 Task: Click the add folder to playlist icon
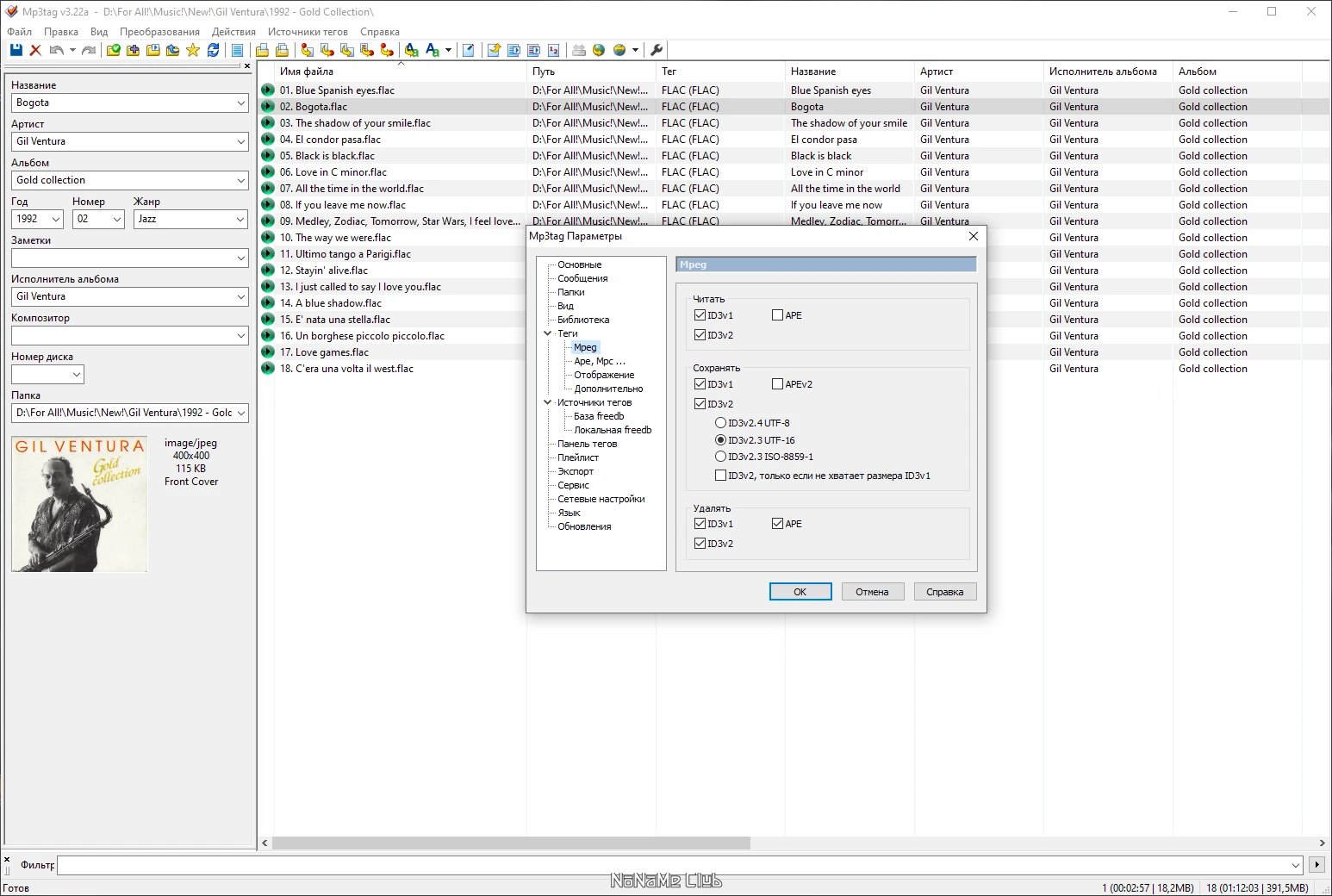(153, 50)
